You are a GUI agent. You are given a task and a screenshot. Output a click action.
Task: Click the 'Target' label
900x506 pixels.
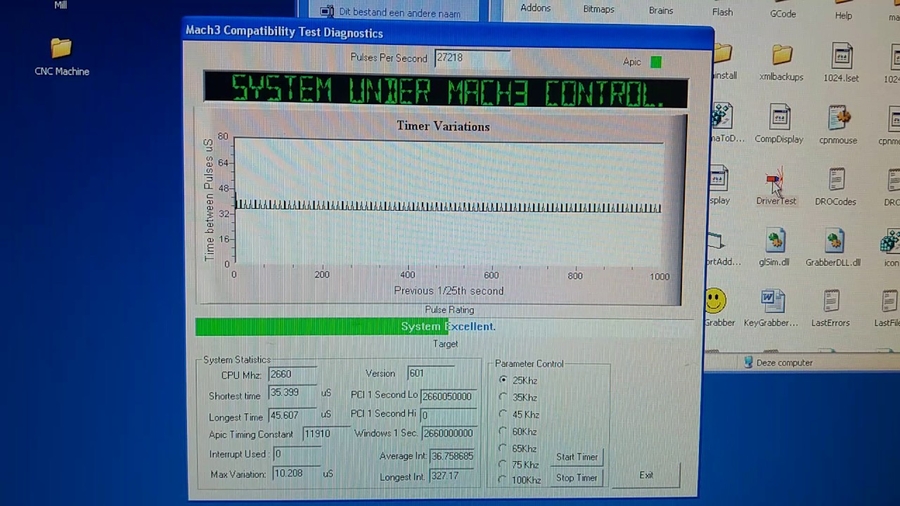445,344
